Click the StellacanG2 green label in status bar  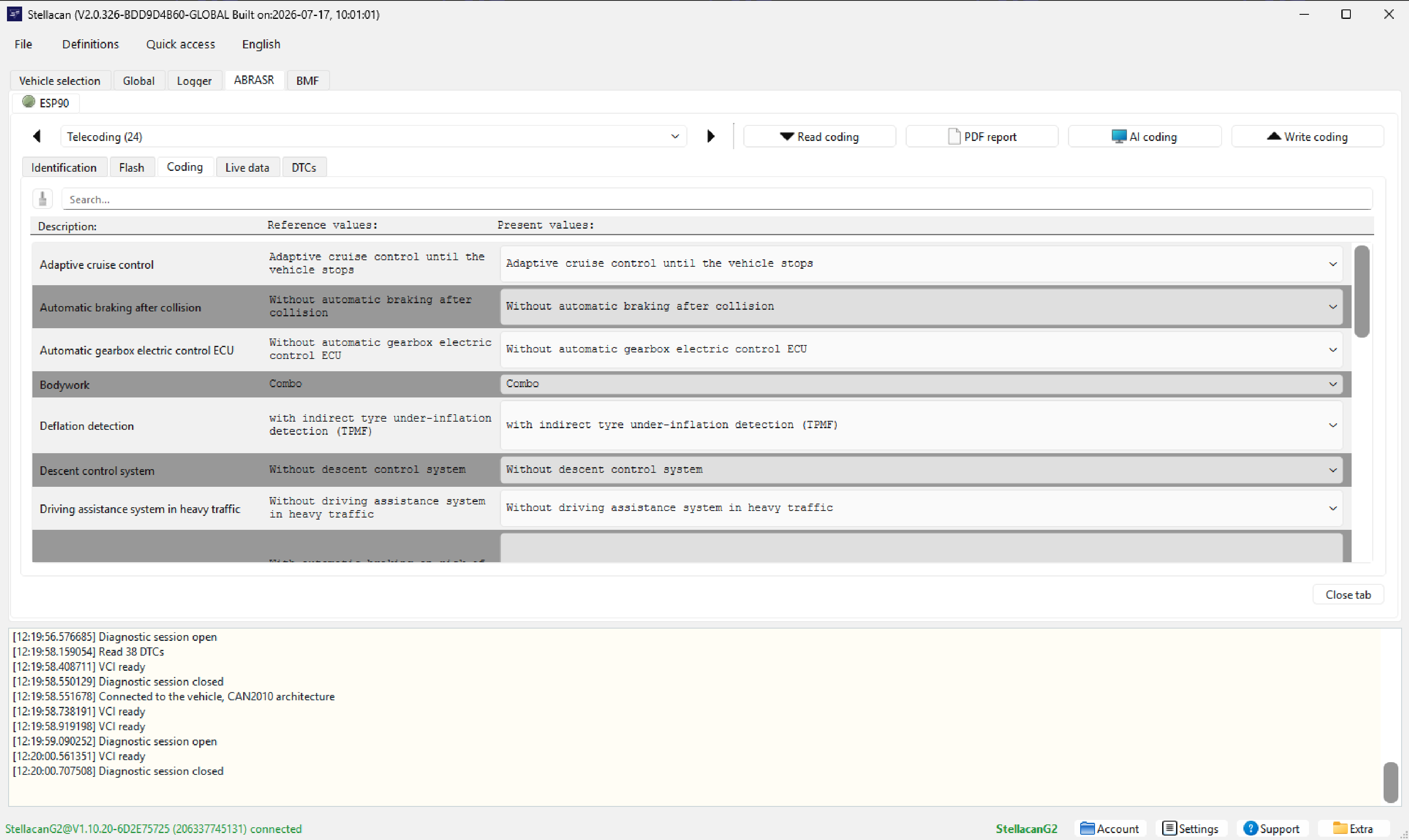tap(1026, 828)
